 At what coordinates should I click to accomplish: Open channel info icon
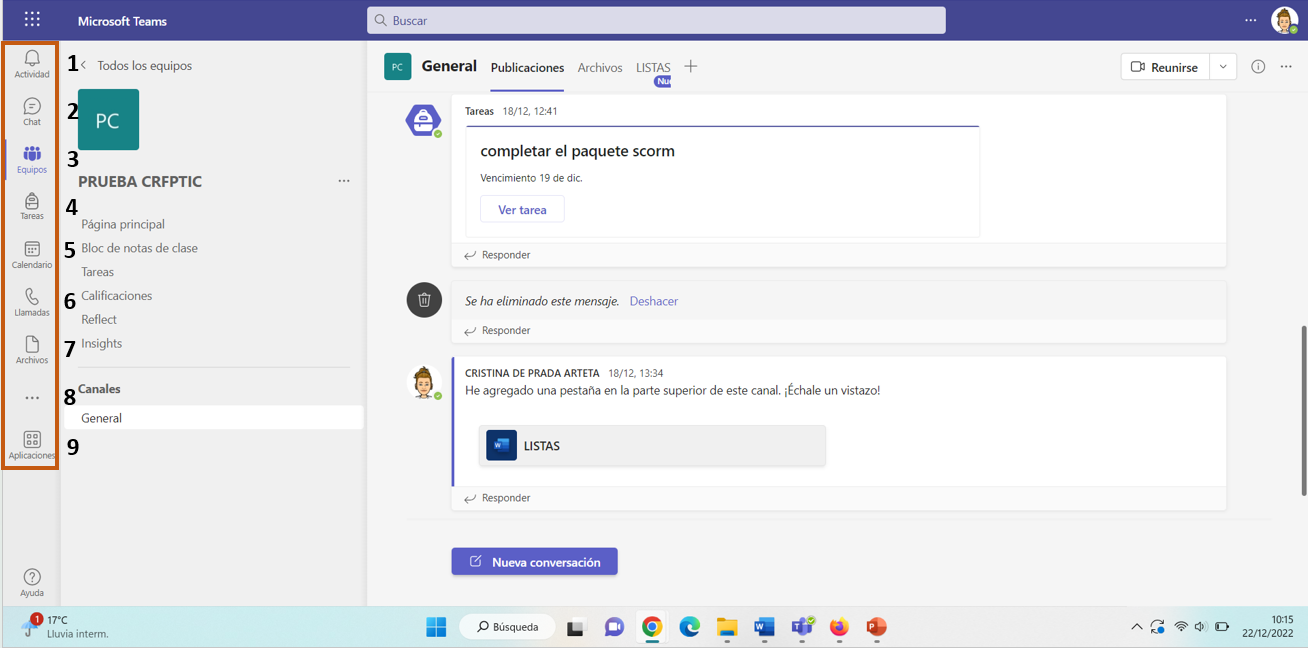click(x=1258, y=67)
